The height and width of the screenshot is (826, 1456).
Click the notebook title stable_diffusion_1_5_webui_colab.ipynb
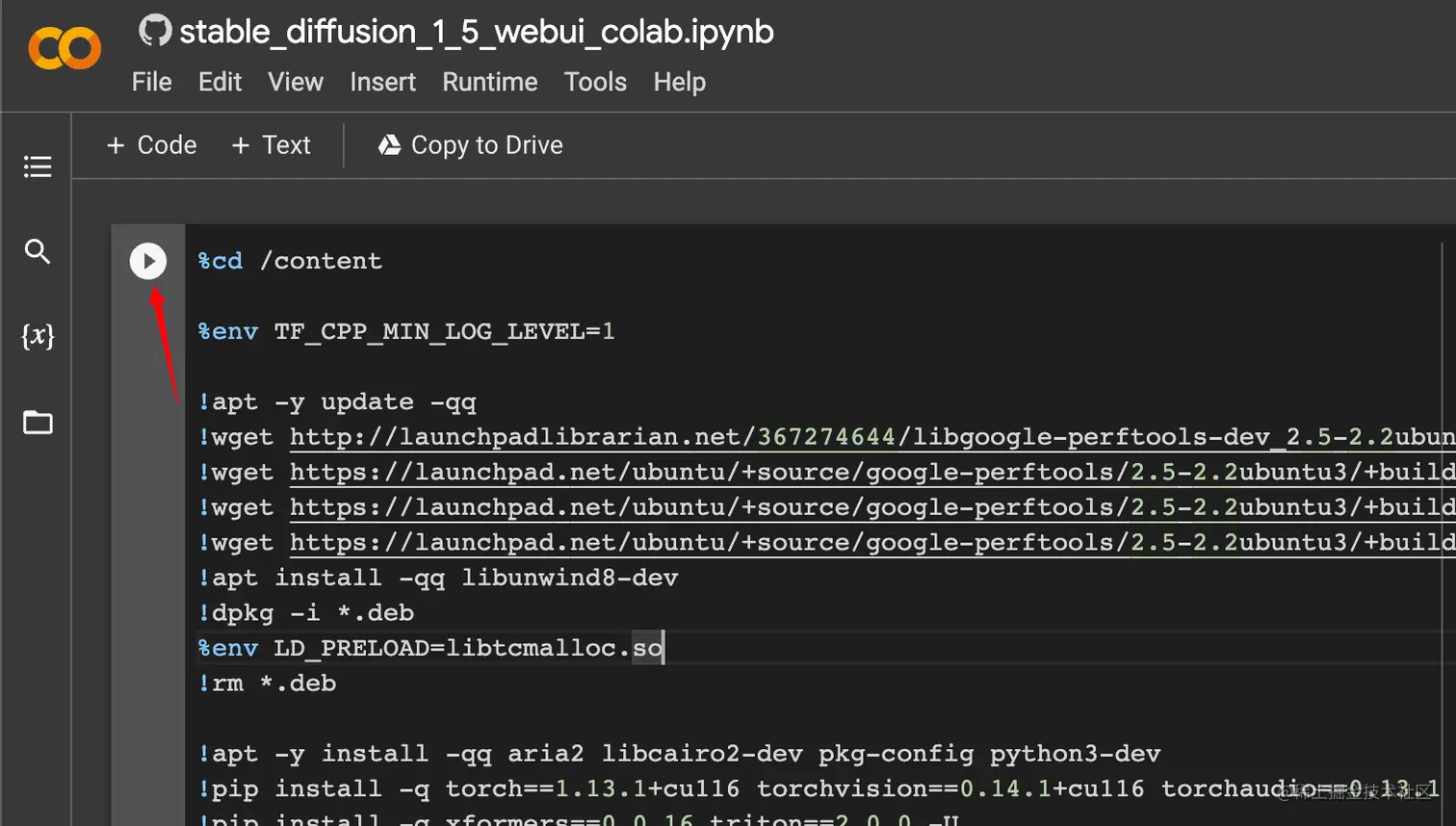point(477,32)
